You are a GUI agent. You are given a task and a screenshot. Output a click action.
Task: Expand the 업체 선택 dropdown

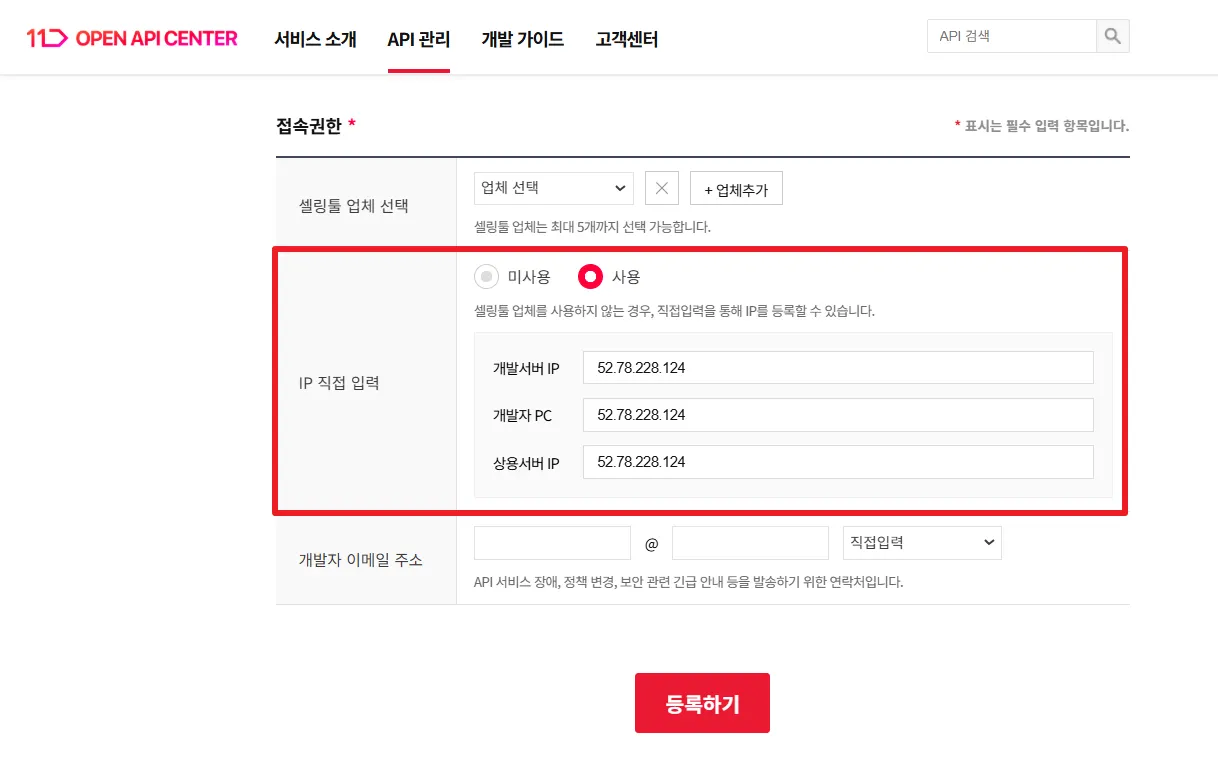(554, 188)
